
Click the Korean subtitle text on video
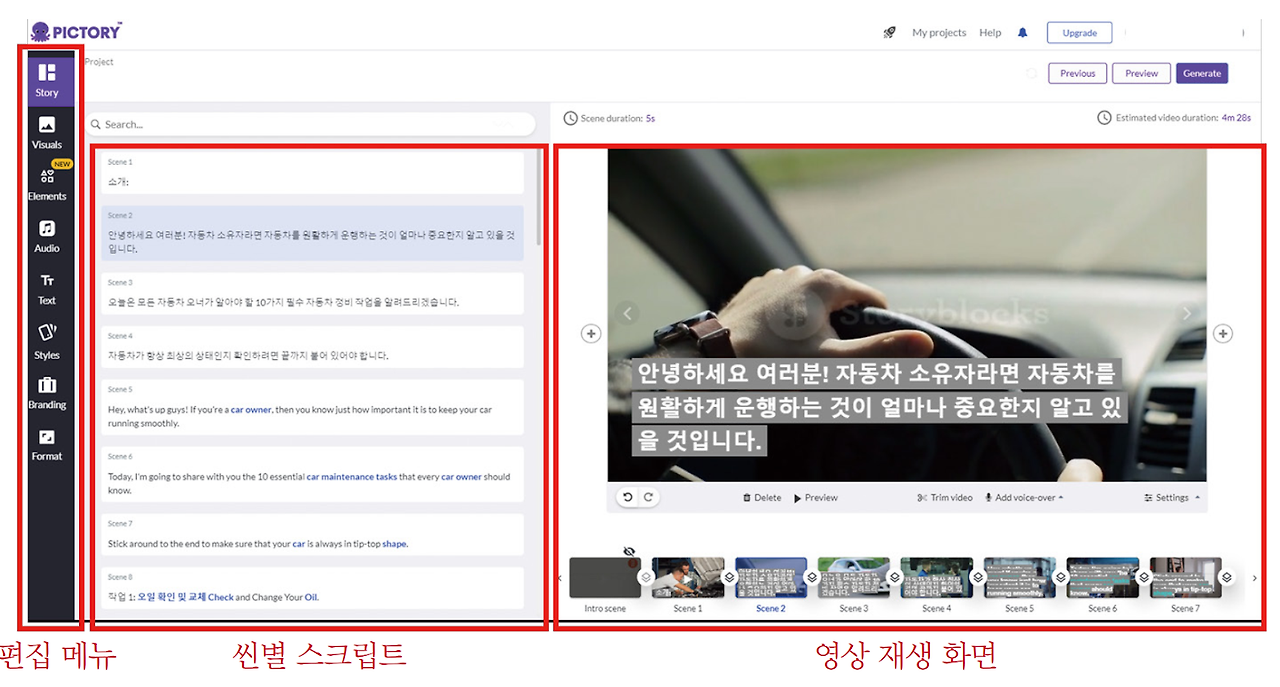878,407
